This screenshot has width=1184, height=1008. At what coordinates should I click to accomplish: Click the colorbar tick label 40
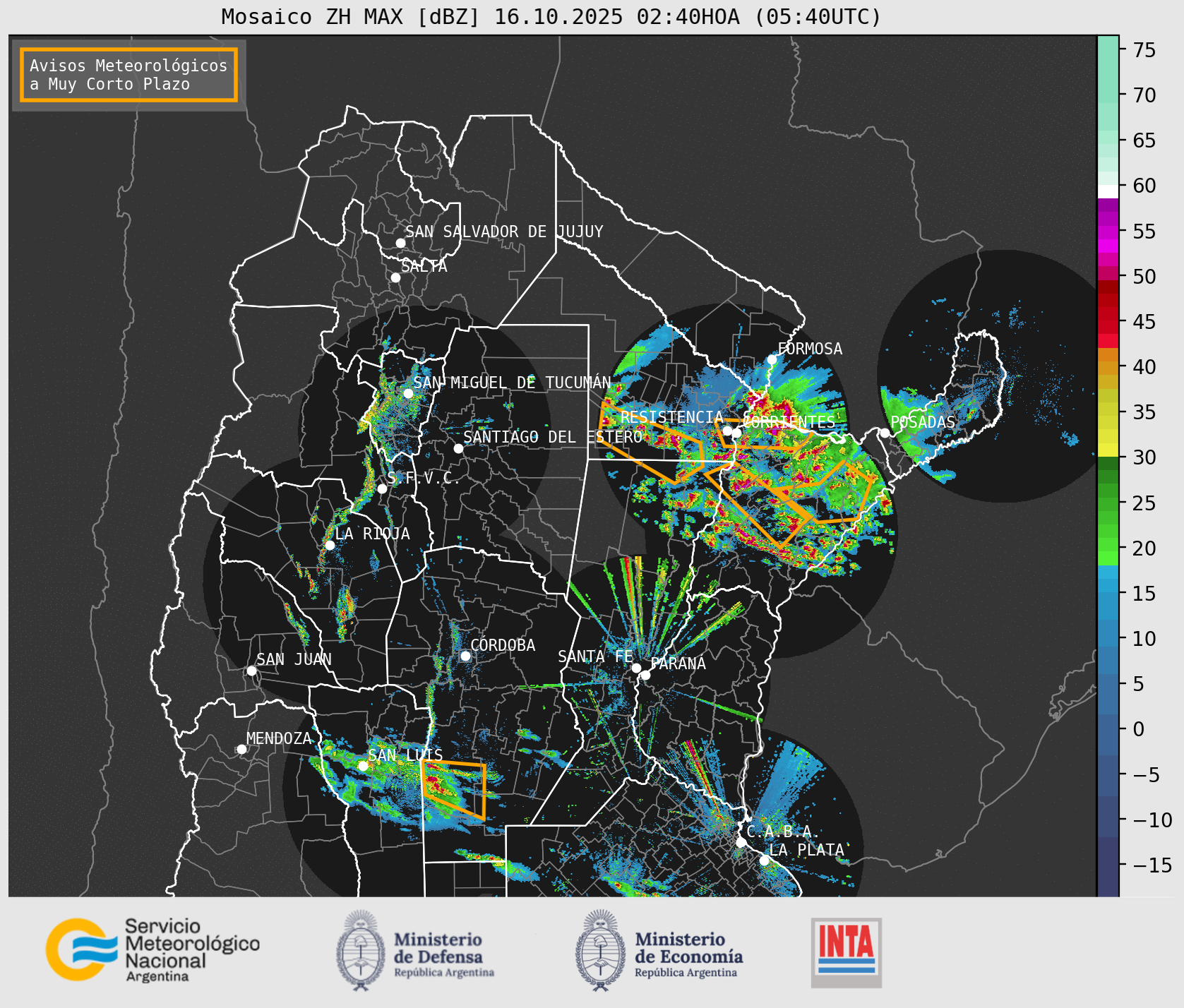(1145, 366)
